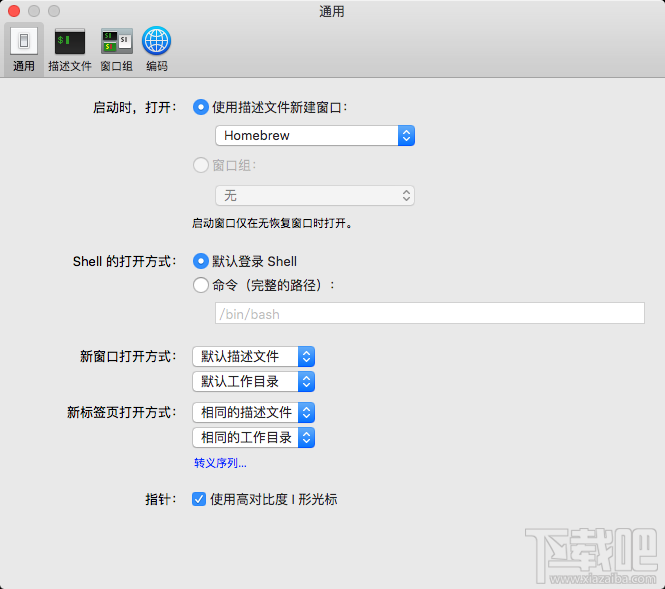Select 命令（完整的路径）radio button
Viewport: 665px width, 589px height.
tap(201, 285)
